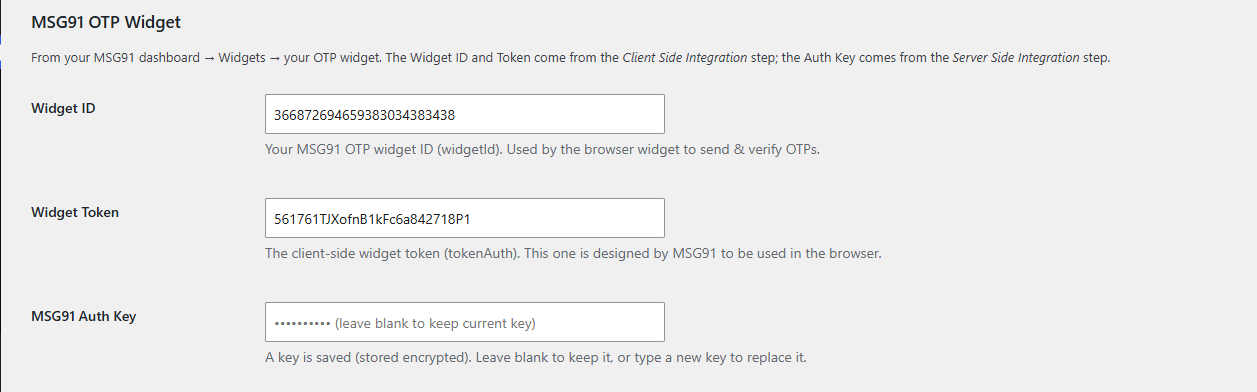Image resolution: width=1257 pixels, height=392 pixels.
Task: Click the Widget ID field label
Action: pos(63,108)
